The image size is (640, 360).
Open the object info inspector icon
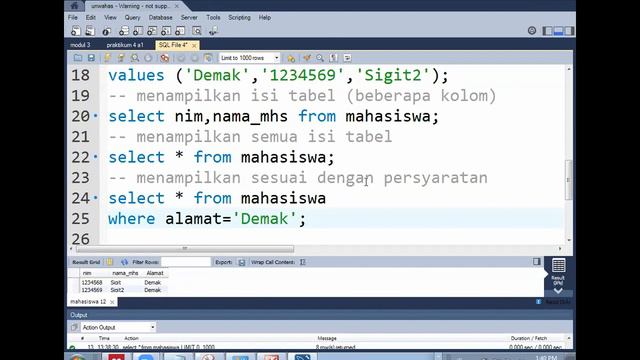coord(107,31)
